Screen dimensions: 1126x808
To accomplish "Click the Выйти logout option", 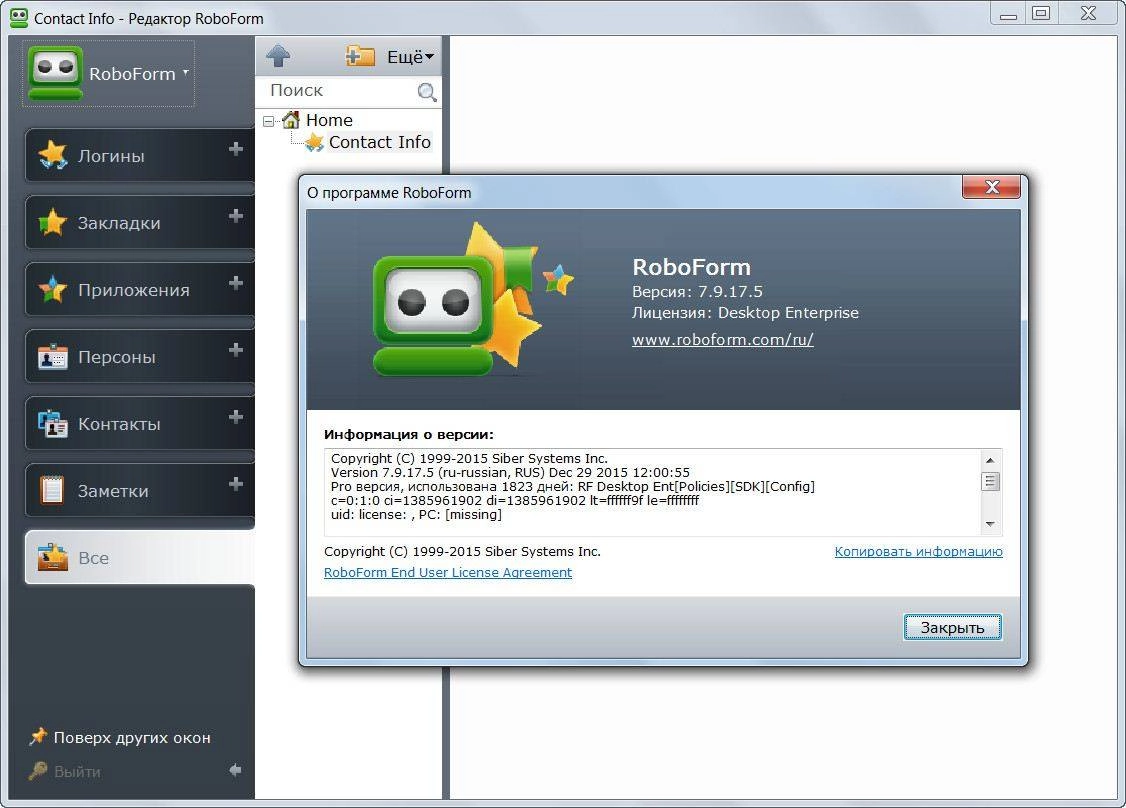I will [65, 771].
